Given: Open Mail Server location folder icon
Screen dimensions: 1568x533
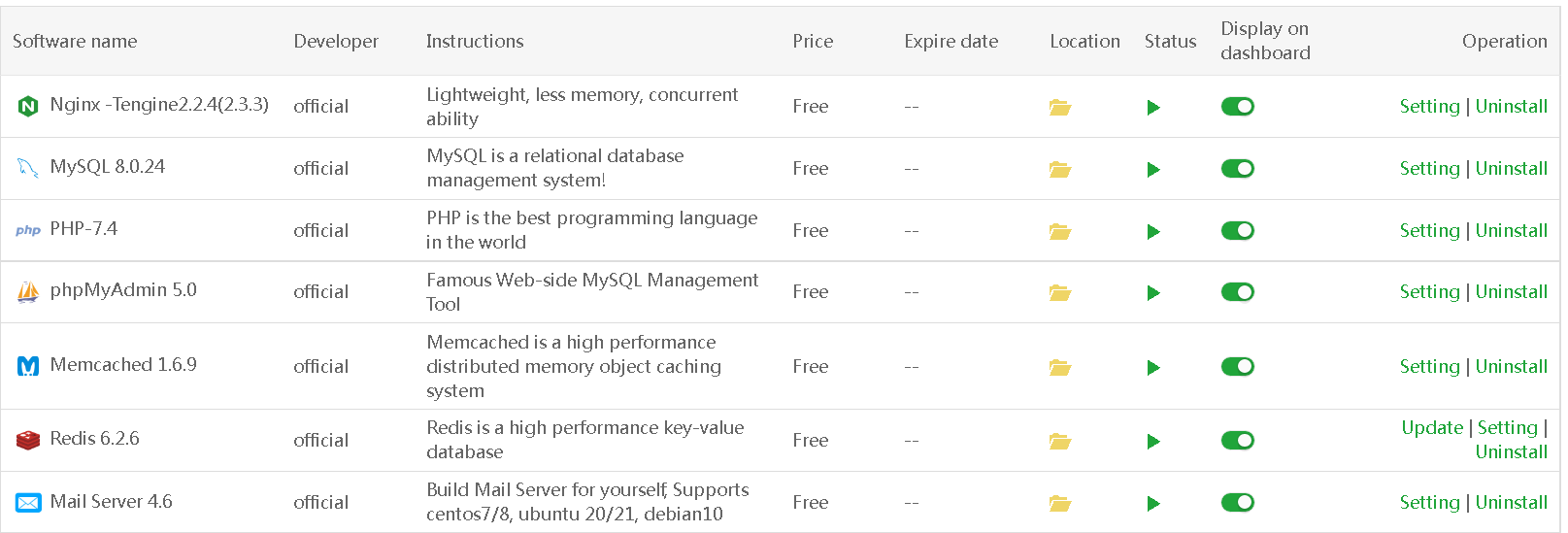Looking at the screenshot, I should [x=1059, y=503].
